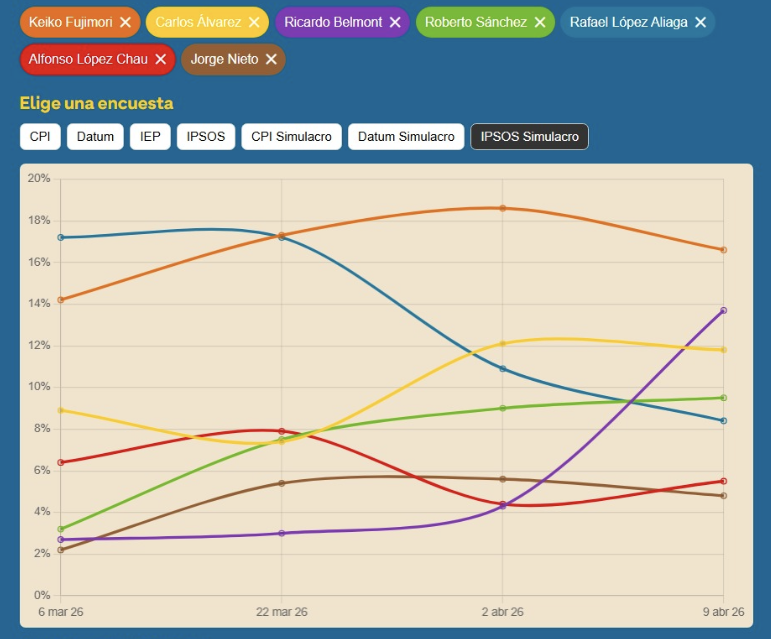771x639 pixels.
Task: Click purple Belmont data point at 6 mar 26
Action: point(60,539)
